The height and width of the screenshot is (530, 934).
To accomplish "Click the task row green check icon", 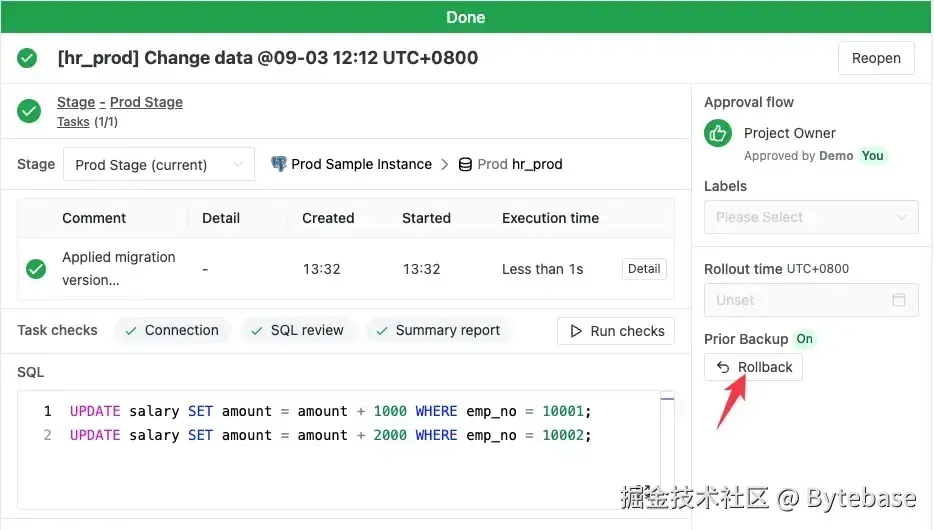I will (x=36, y=269).
